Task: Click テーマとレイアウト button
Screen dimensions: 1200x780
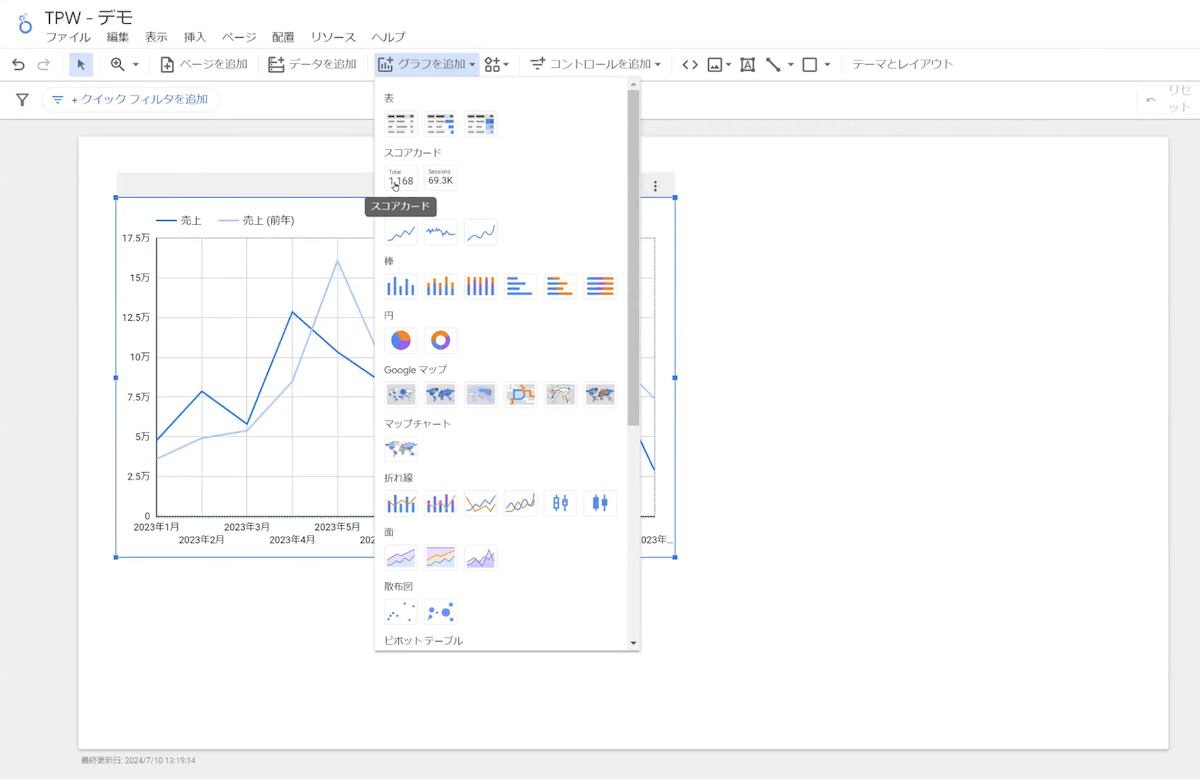Action: tap(902, 65)
